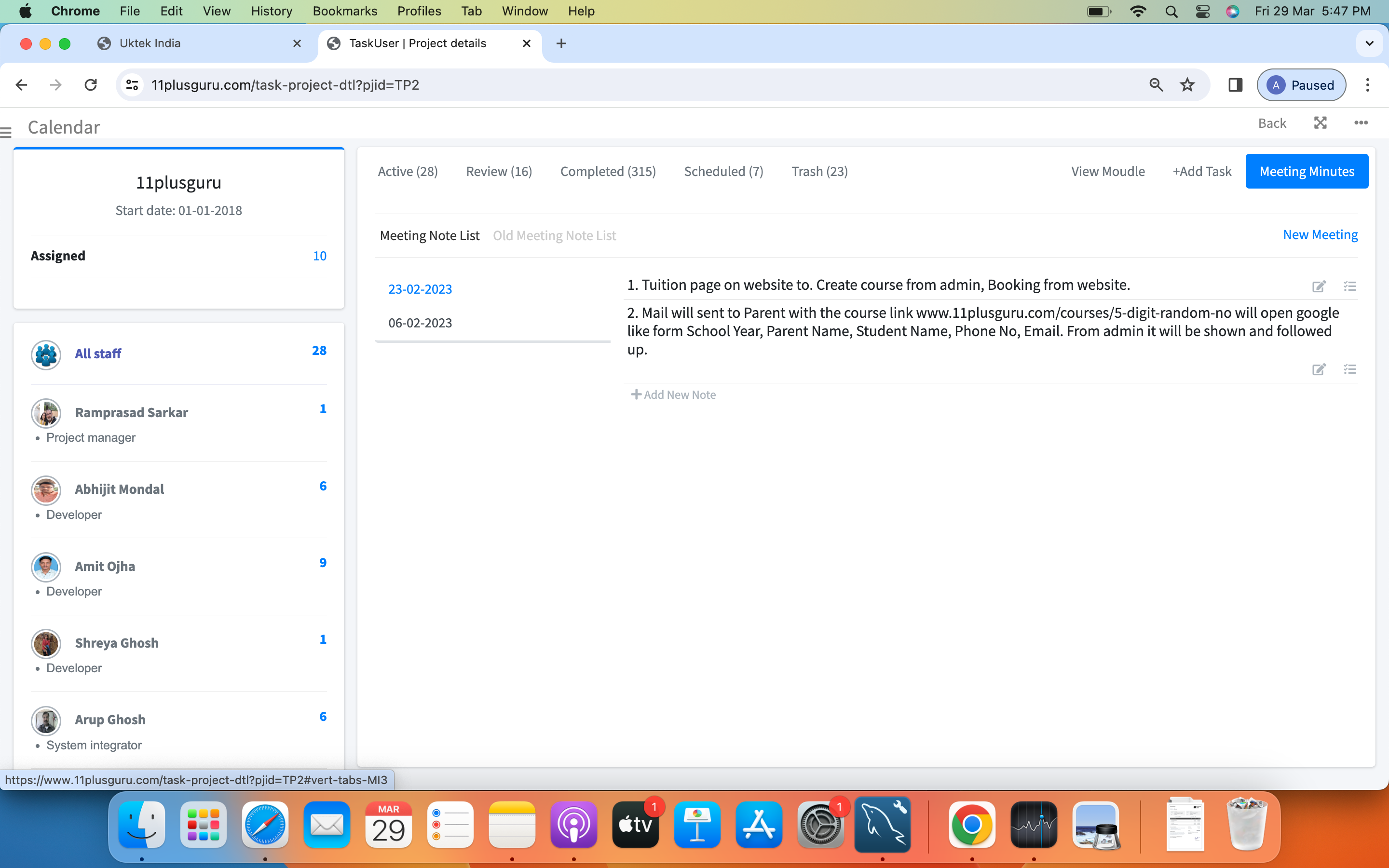Expand the tab search chevron
Image resolution: width=1389 pixels, height=868 pixels.
click(x=1370, y=43)
